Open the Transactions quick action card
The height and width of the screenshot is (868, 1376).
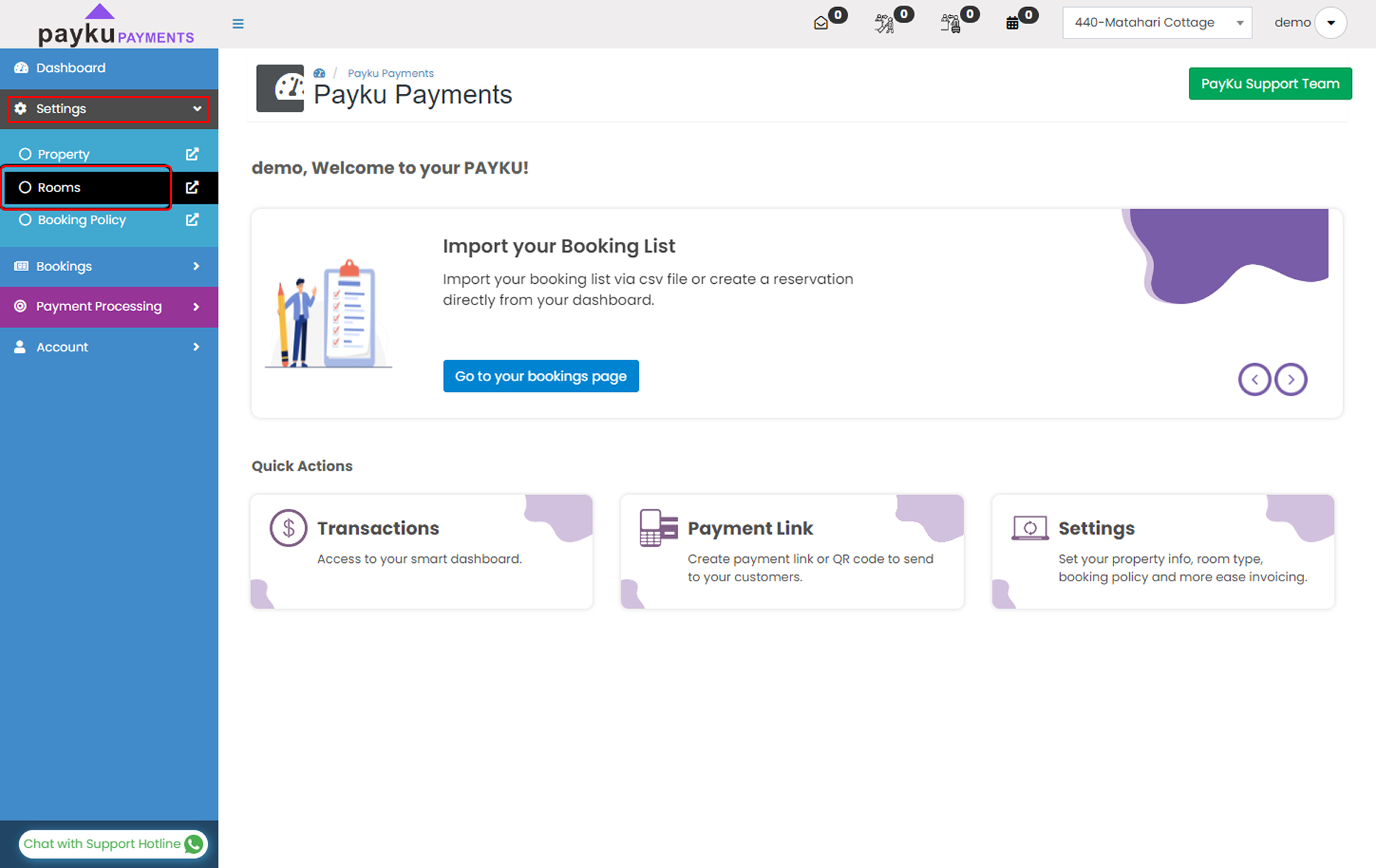(421, 551)
